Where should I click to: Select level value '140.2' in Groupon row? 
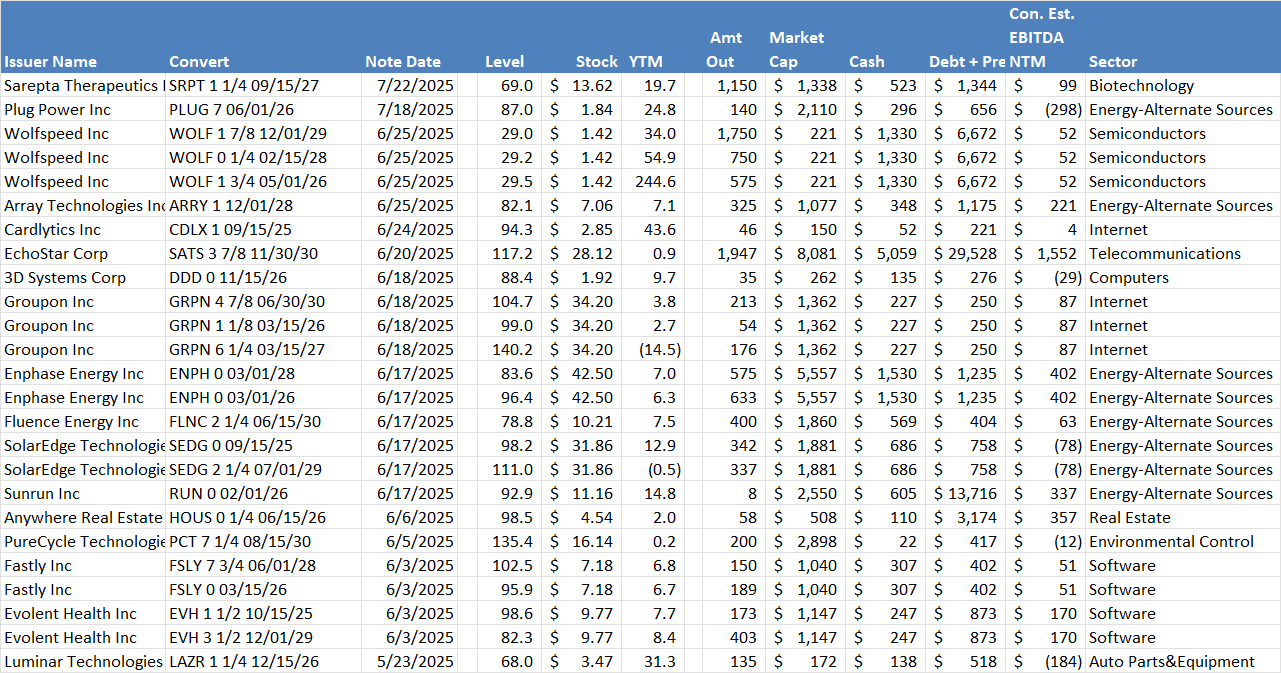[x=514, y=350]
